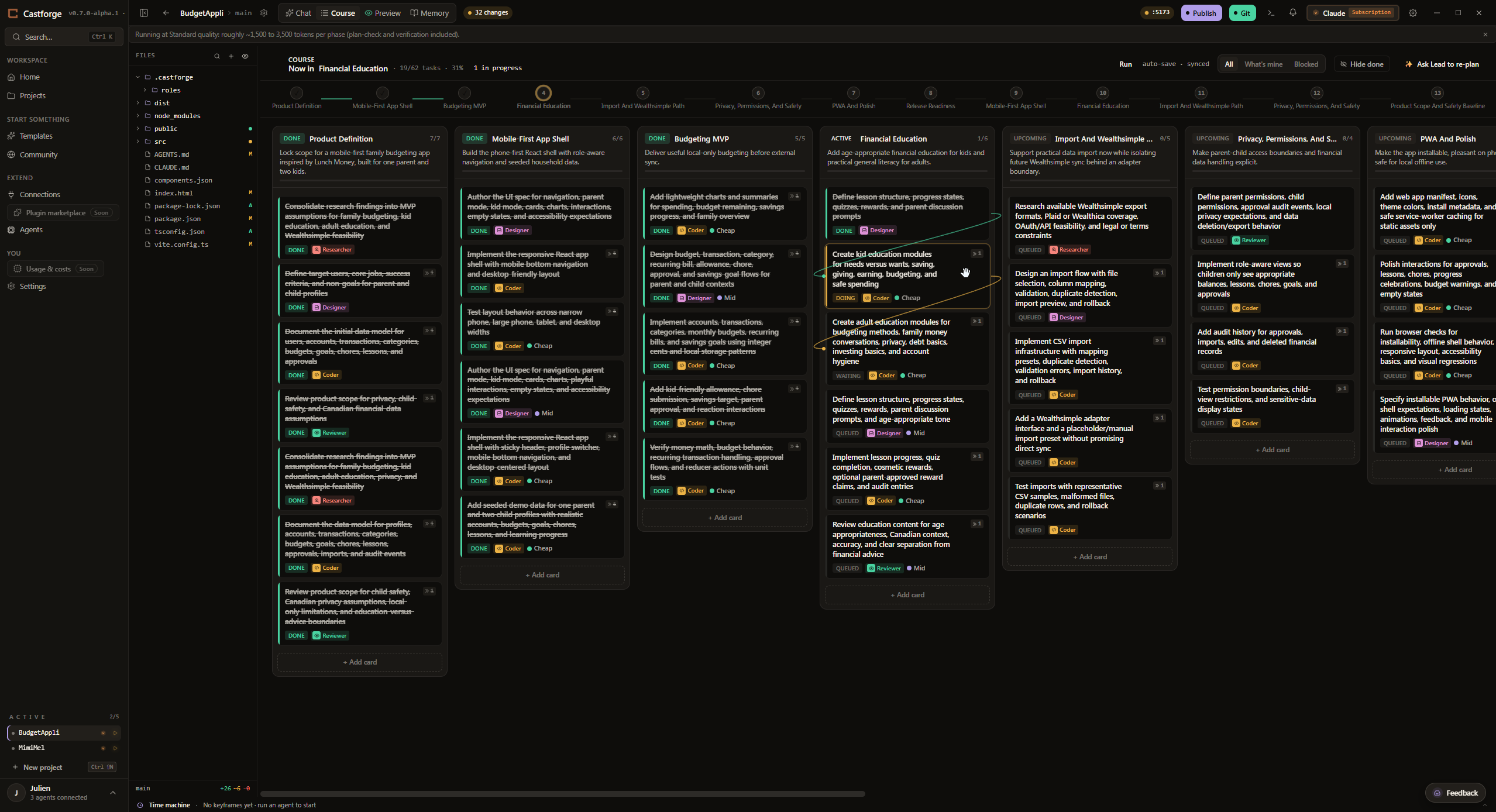Click the Git button
This screenshot has height=812, width=1496.
click(1242, 13)
